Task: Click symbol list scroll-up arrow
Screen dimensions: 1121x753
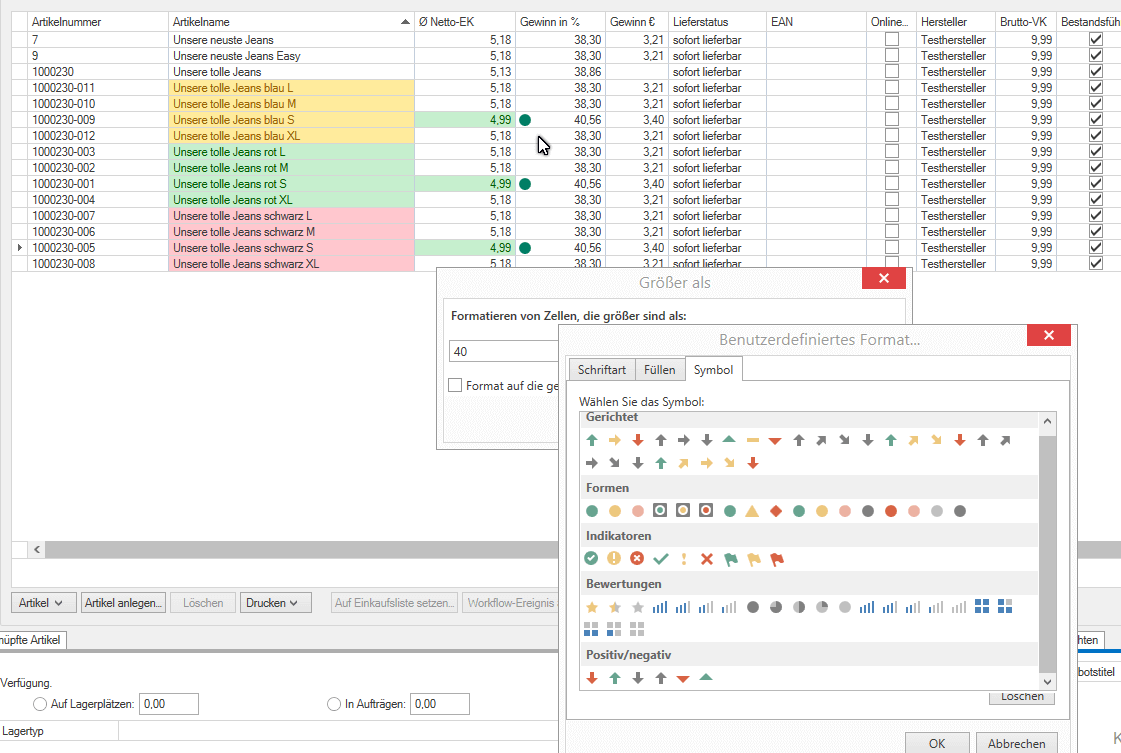Action: [1047, 421]
